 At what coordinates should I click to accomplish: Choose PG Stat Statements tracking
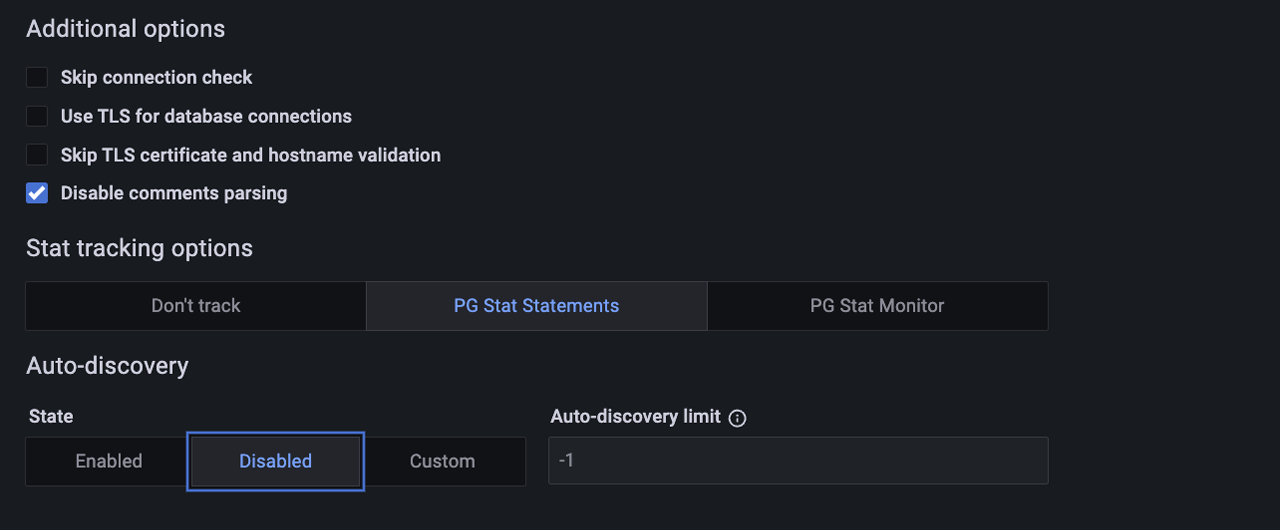[x=536, y=306]
